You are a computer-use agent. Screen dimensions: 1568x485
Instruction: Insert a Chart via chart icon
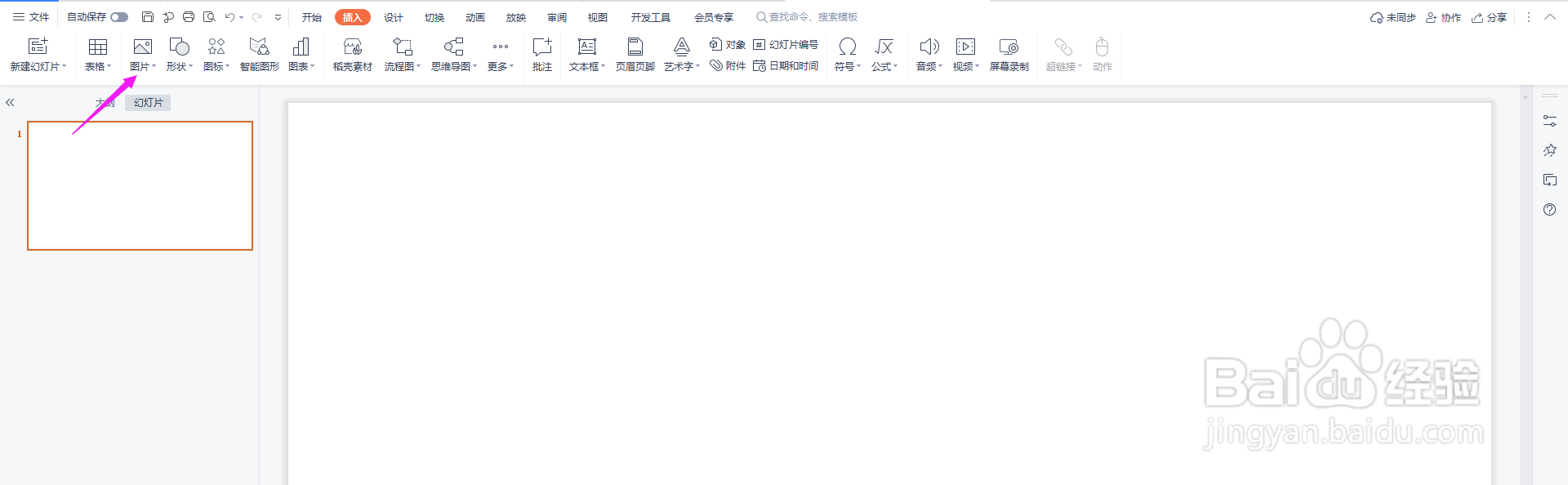[x=301, y=47]
